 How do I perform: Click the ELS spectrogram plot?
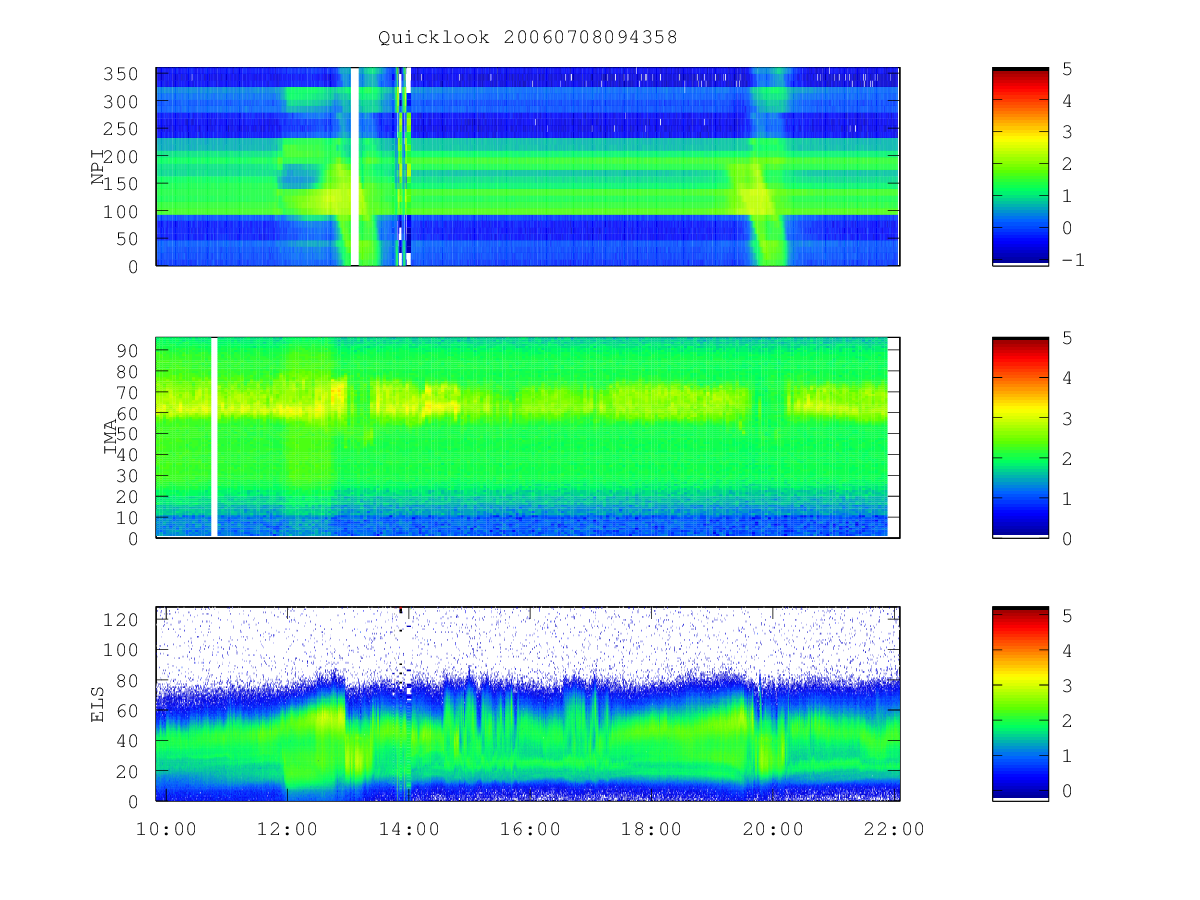pos(528,704)
